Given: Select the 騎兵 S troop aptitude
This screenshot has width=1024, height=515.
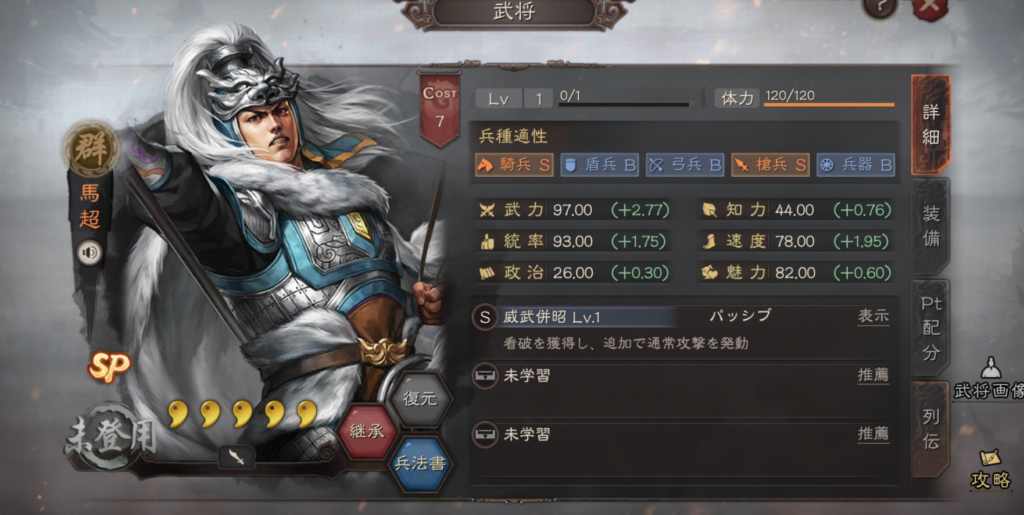Looking at the screenshot, I should 514,165.
